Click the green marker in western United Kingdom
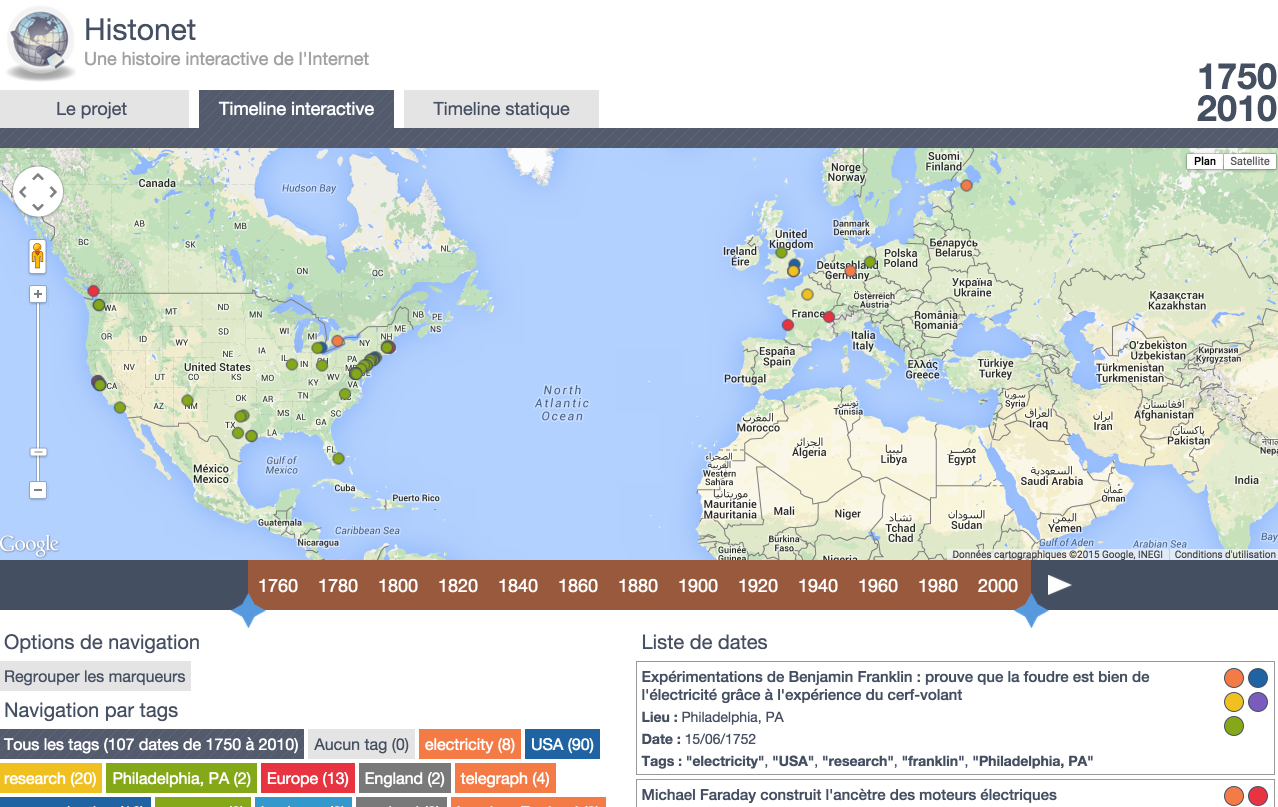Screen dimensions: 1278x807 point(780,253)
